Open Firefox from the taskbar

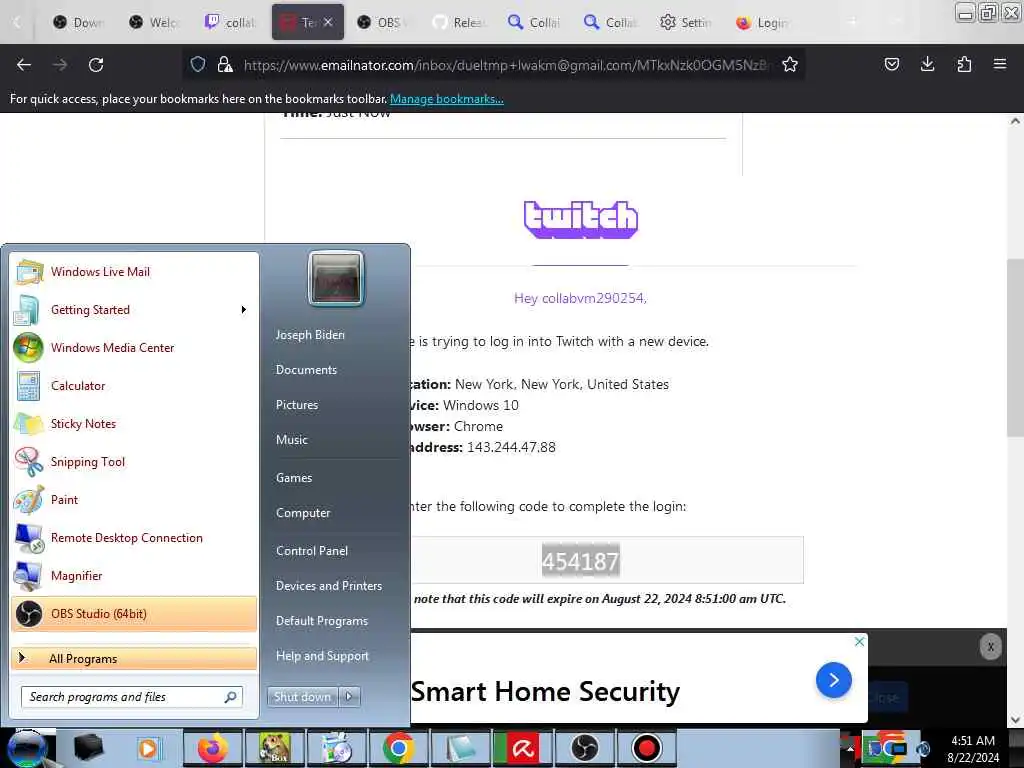point(212,748)
